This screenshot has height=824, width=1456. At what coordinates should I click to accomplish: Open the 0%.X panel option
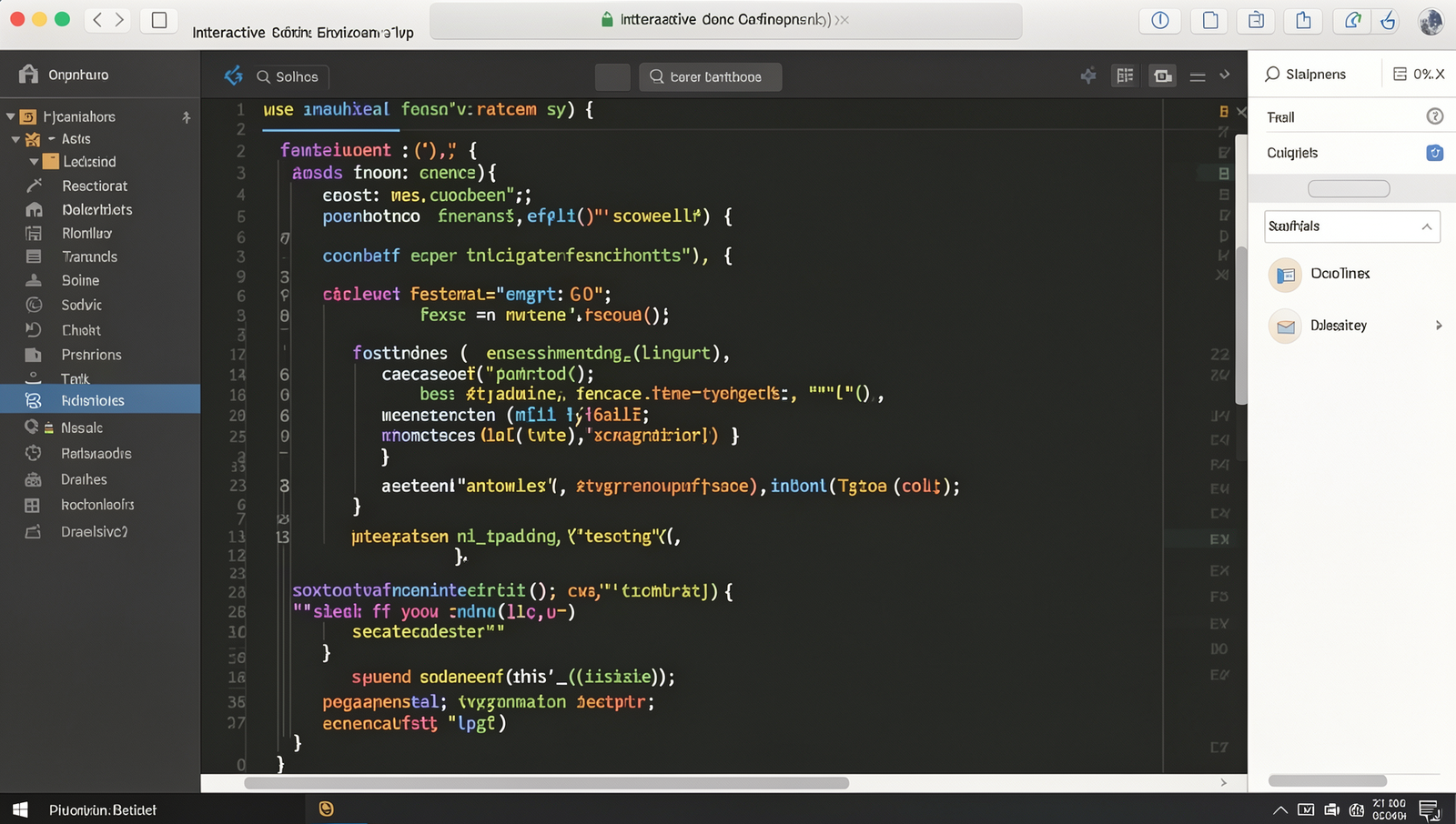pyautogui.click(x=1419, y=74)
